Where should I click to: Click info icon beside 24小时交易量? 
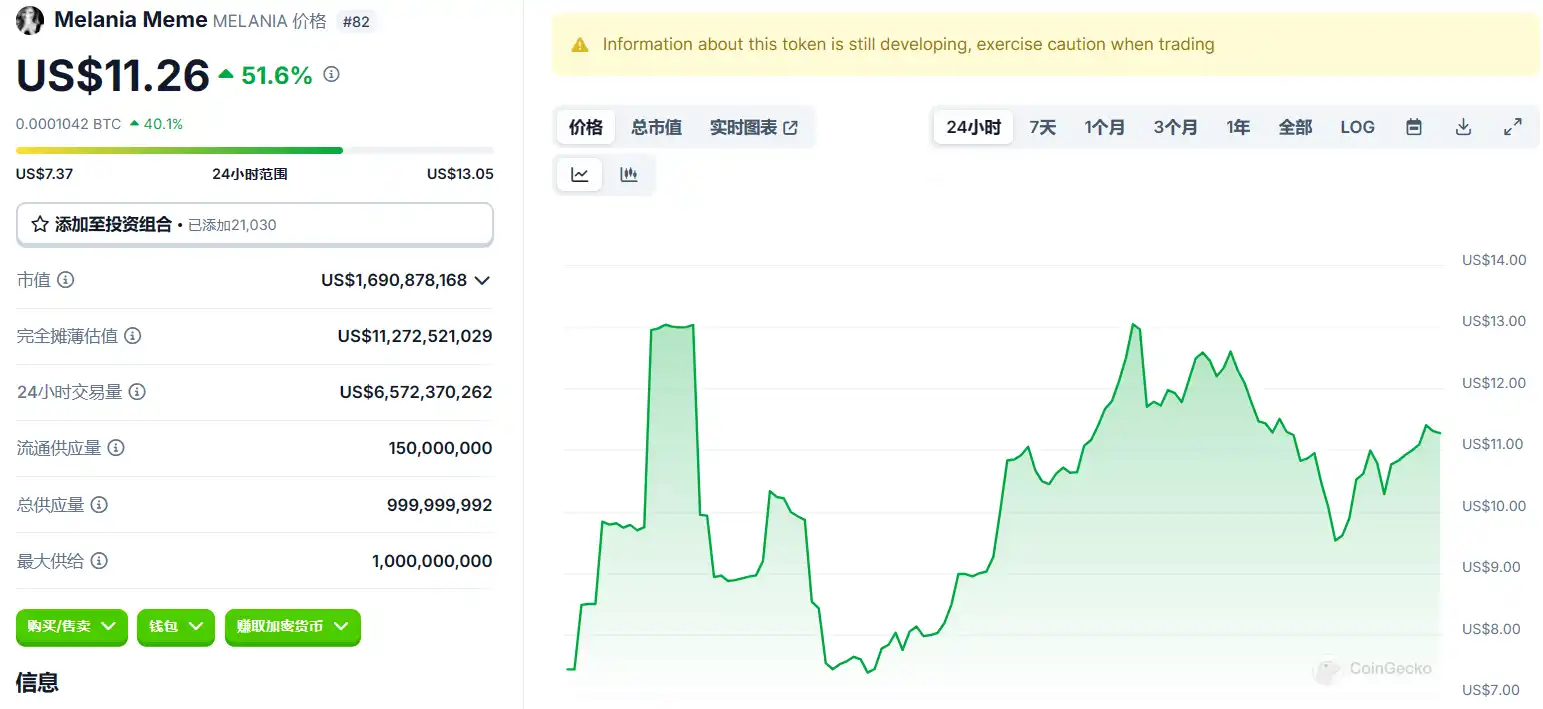point(138,392)
